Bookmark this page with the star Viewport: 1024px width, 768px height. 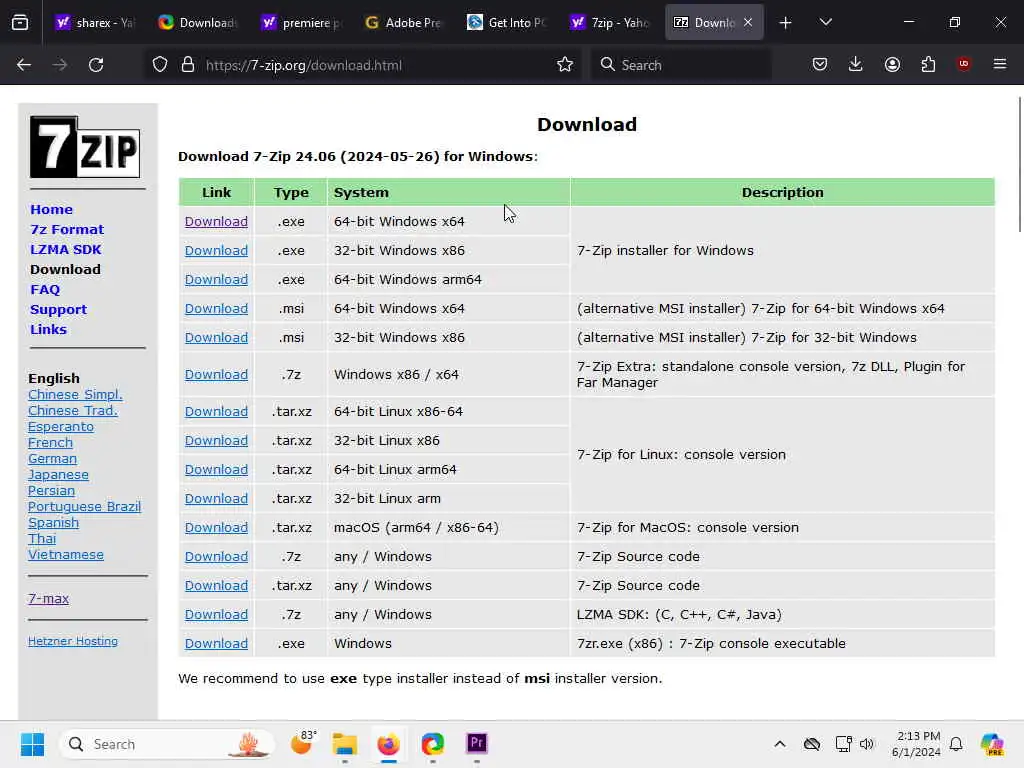click(565, 65)
